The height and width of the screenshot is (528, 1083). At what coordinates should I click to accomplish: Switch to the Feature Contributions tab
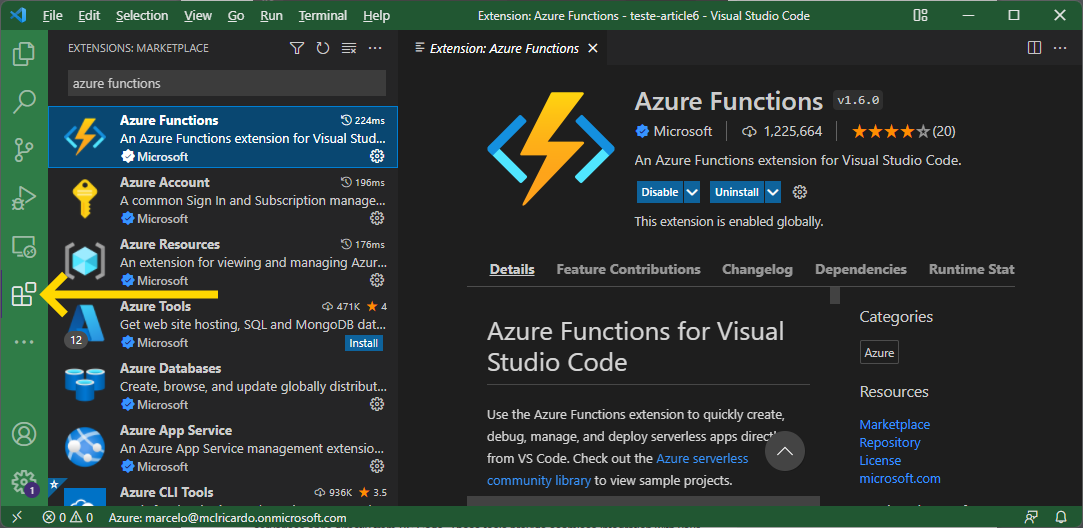pos(629,270)
